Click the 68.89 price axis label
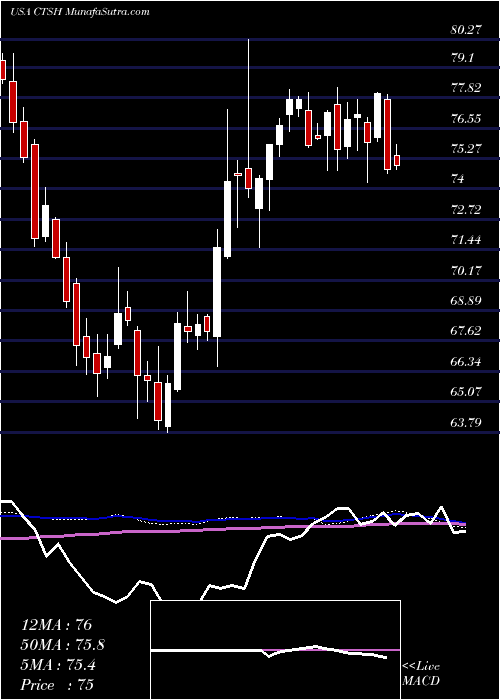500x700 pixels. click(467, 300)
